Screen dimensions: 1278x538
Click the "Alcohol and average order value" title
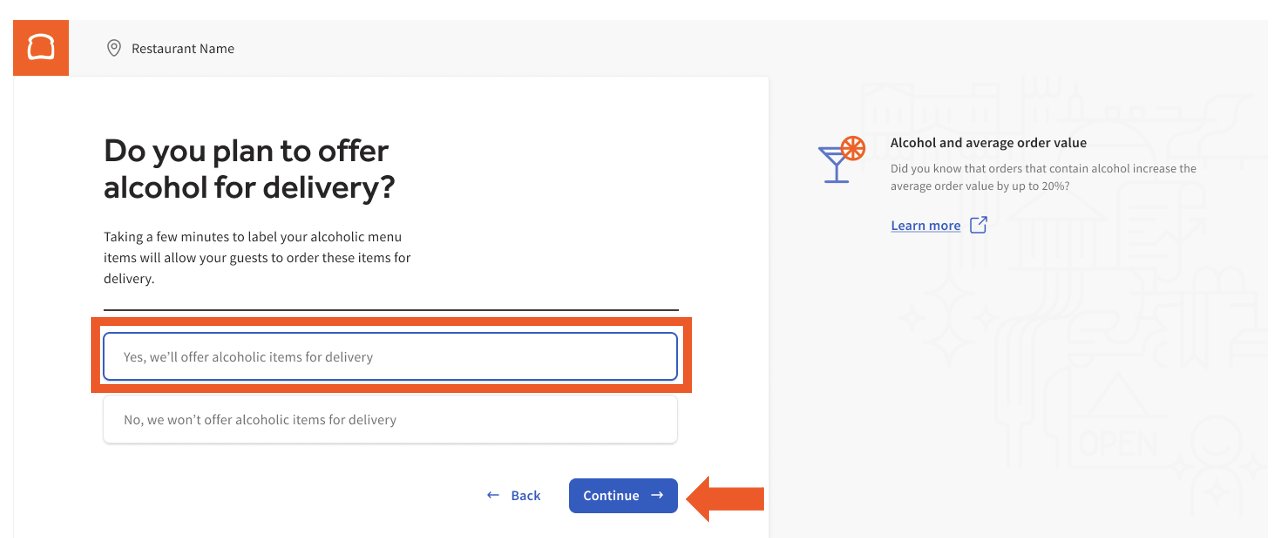(988, 143)
